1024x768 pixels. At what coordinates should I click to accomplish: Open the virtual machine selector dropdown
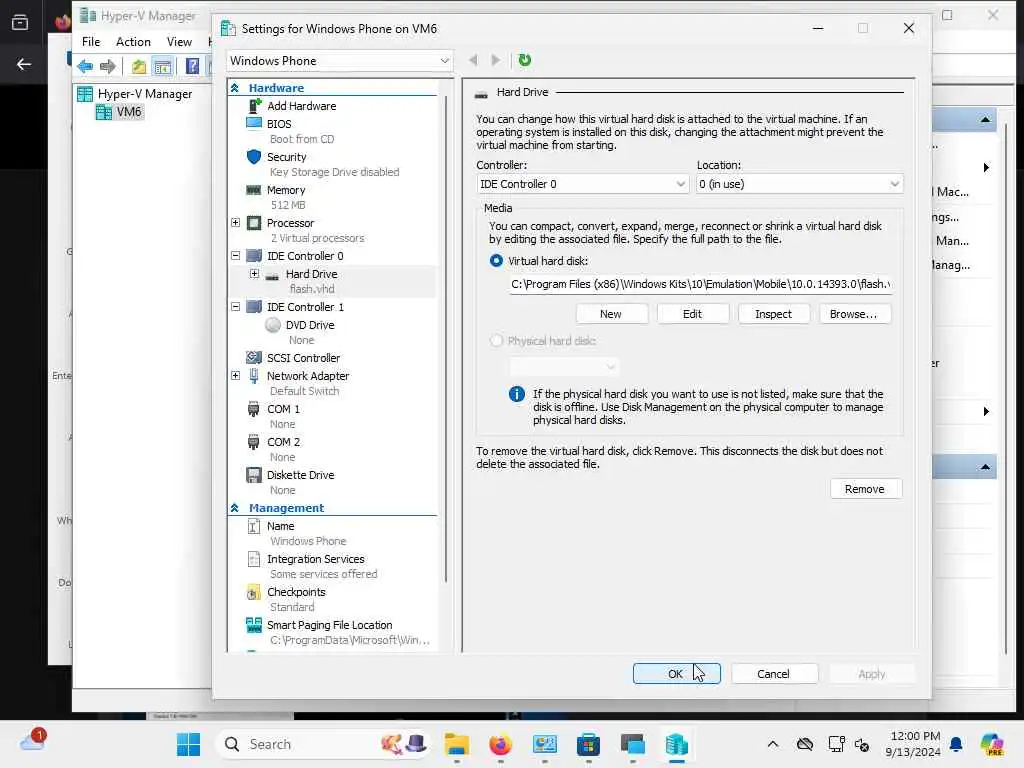point(340,61)
